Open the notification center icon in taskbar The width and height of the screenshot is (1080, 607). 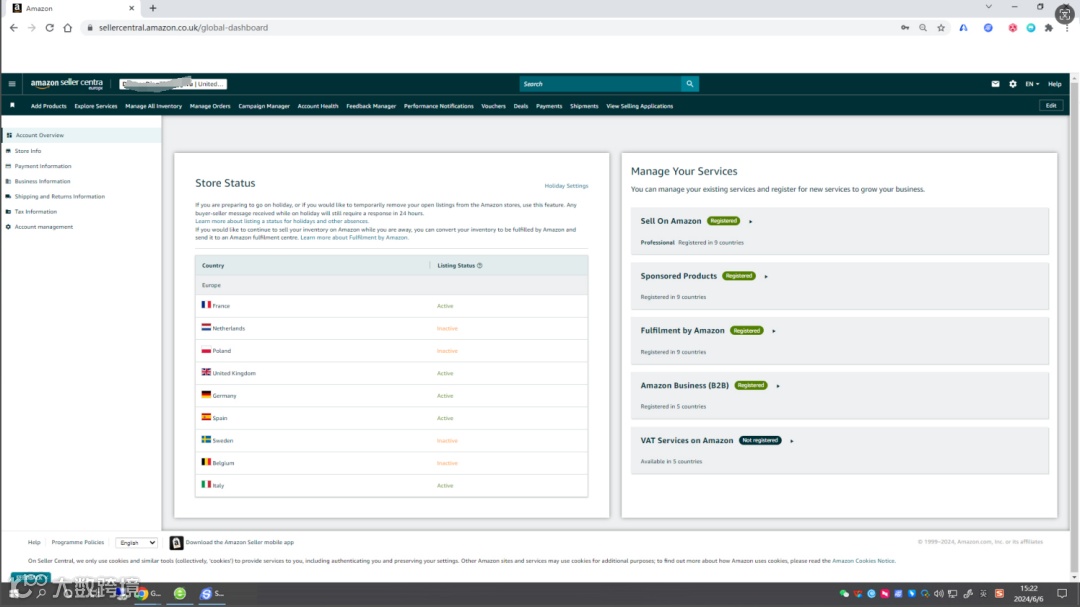coord(1062,593)
